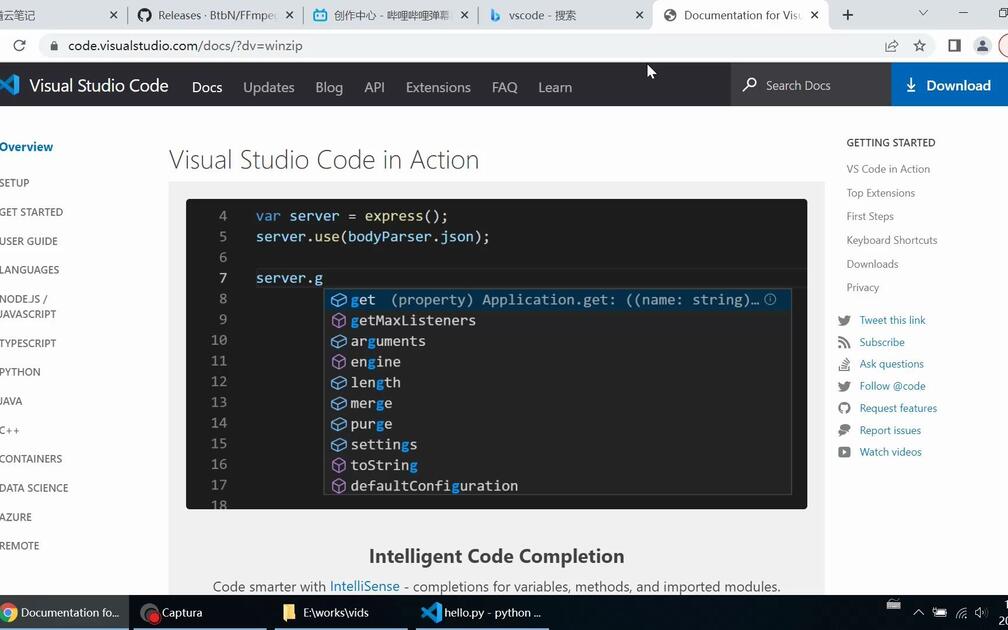Screen dimensions: 1008x630
Task: Click the info icon on the get suggestion
Action: [770, 300]
